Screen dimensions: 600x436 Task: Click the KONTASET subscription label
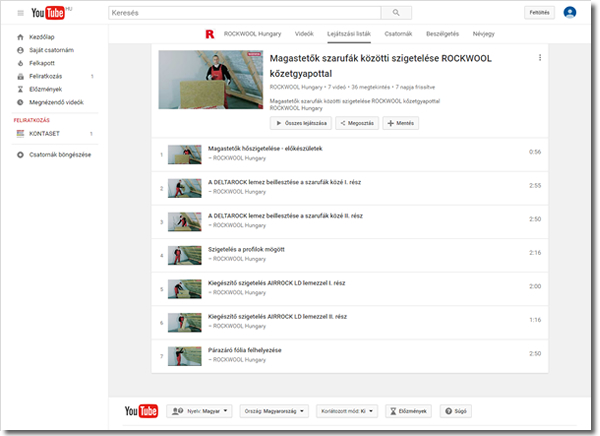pos(44,134)
